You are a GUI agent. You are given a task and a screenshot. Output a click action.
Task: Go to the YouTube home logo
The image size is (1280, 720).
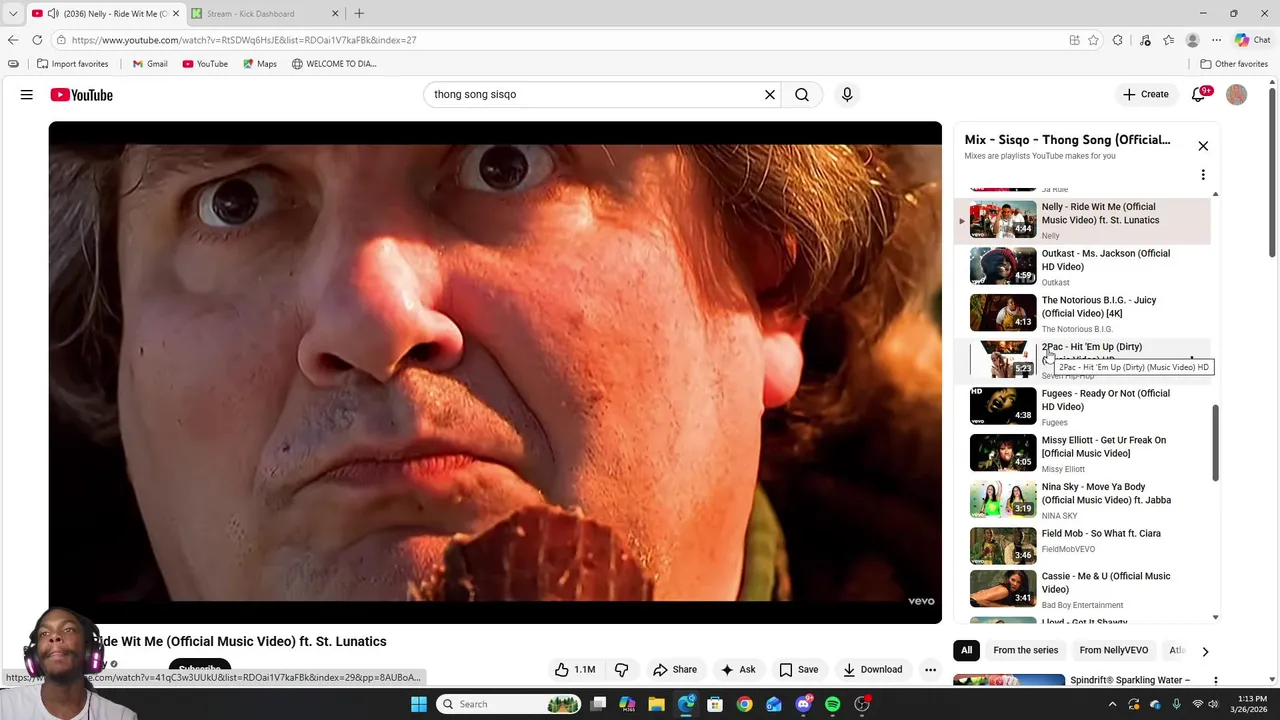click(x=81, y=95)
